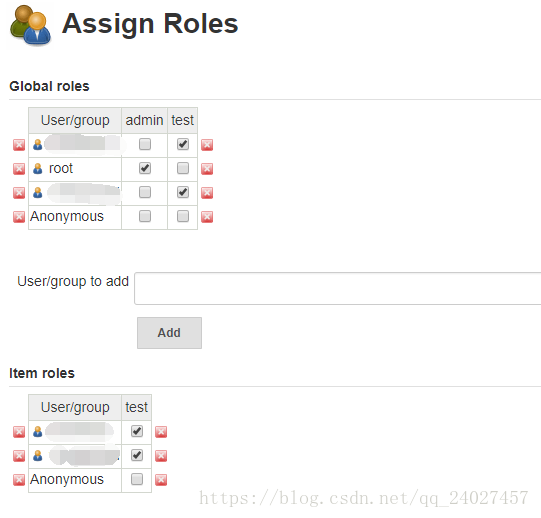
Task: Click right red X of second item role row
Action: click(x=161, y=456)
